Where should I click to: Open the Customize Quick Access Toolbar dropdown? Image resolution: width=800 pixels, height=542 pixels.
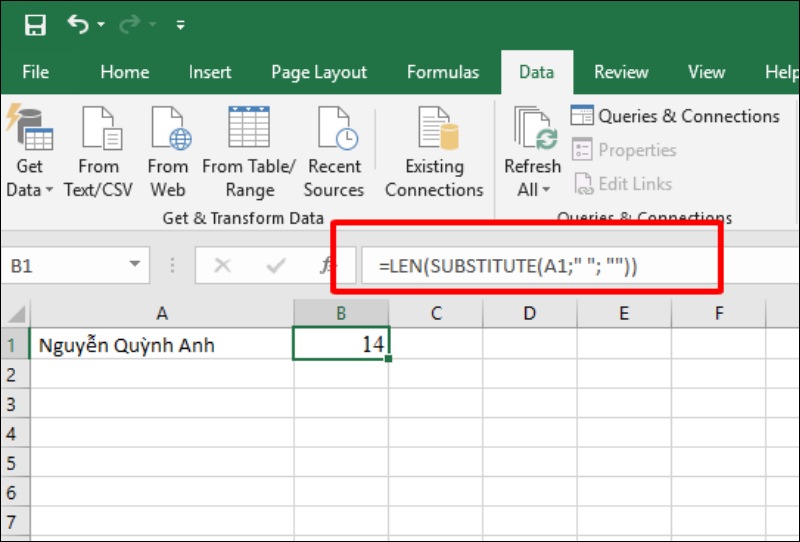(180, 25)
